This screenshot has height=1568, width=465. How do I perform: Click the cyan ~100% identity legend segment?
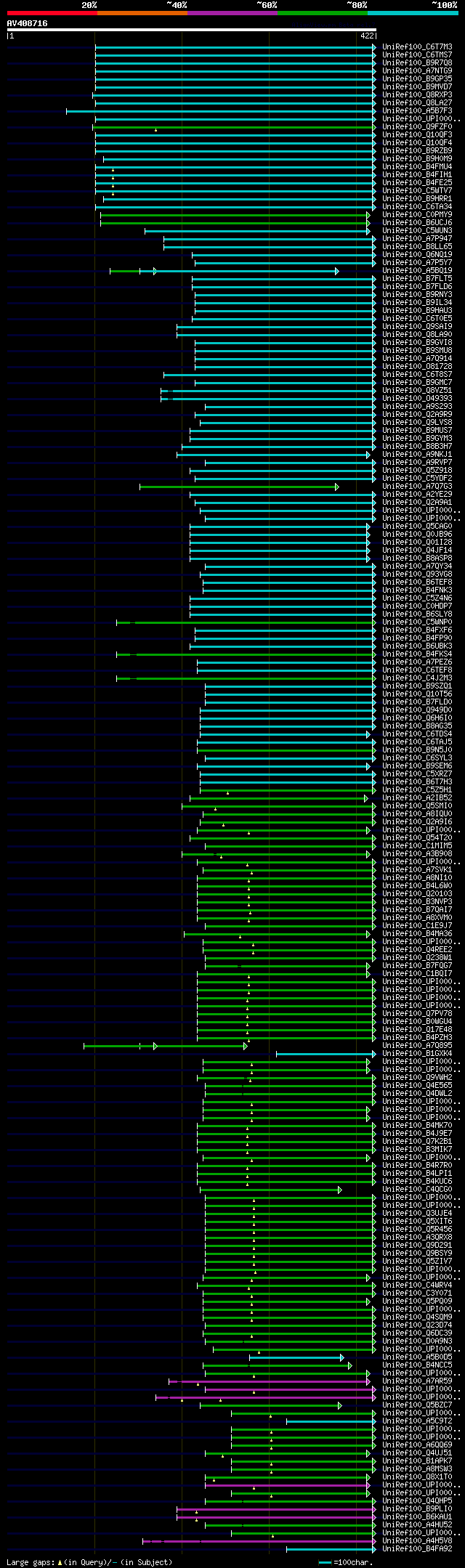click(413, 13)
